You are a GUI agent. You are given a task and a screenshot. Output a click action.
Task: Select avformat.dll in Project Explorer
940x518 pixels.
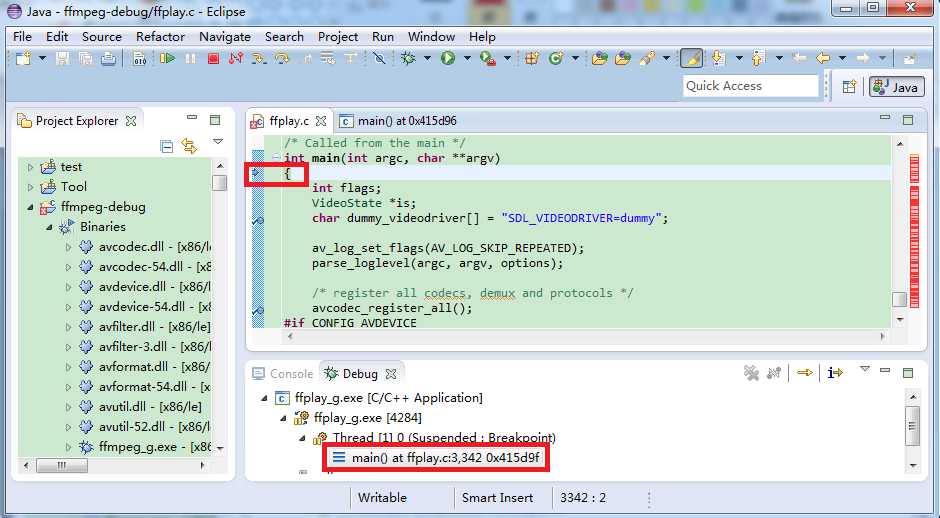pos(144,366)
